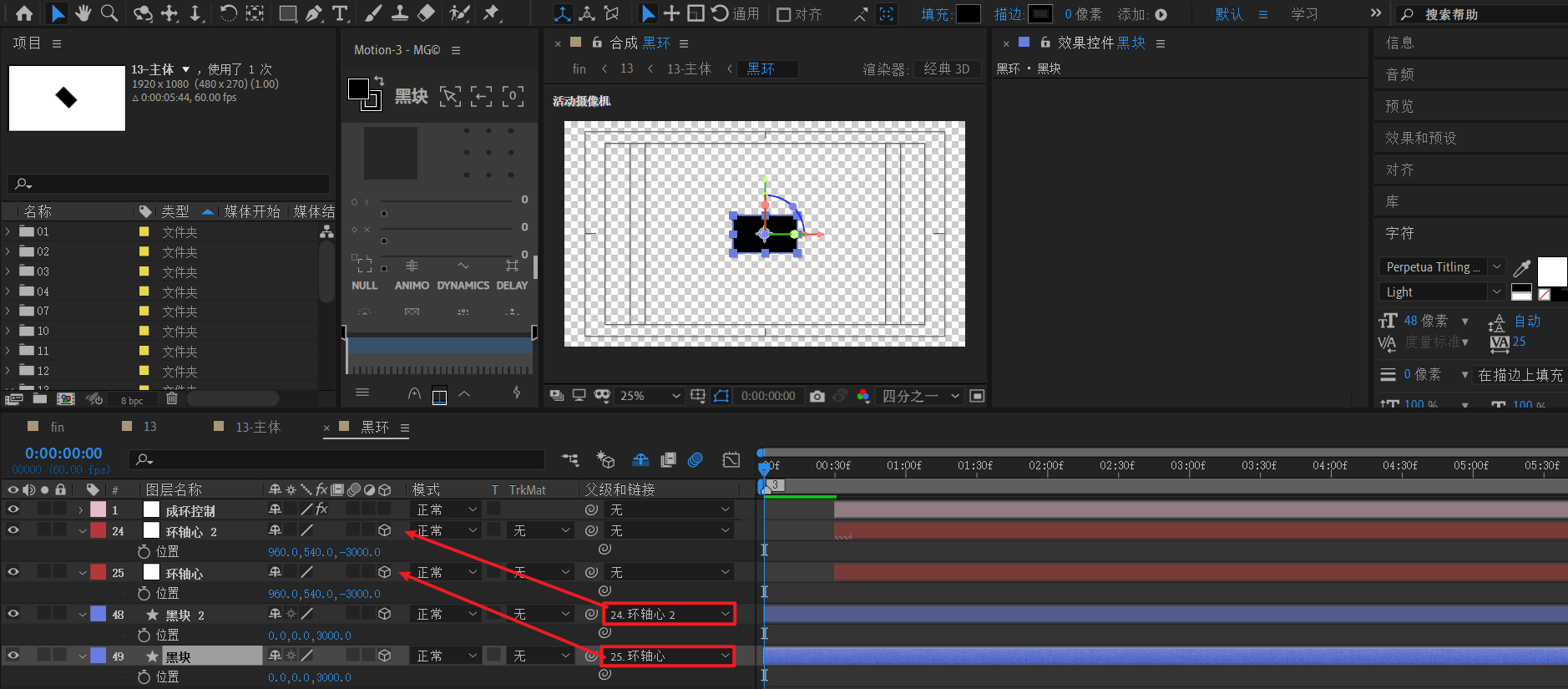Click the Draft 3D icon in timeline
The height and width of the screenshot is (689, 1568).
pyautogui.click(x=606, y=459)
